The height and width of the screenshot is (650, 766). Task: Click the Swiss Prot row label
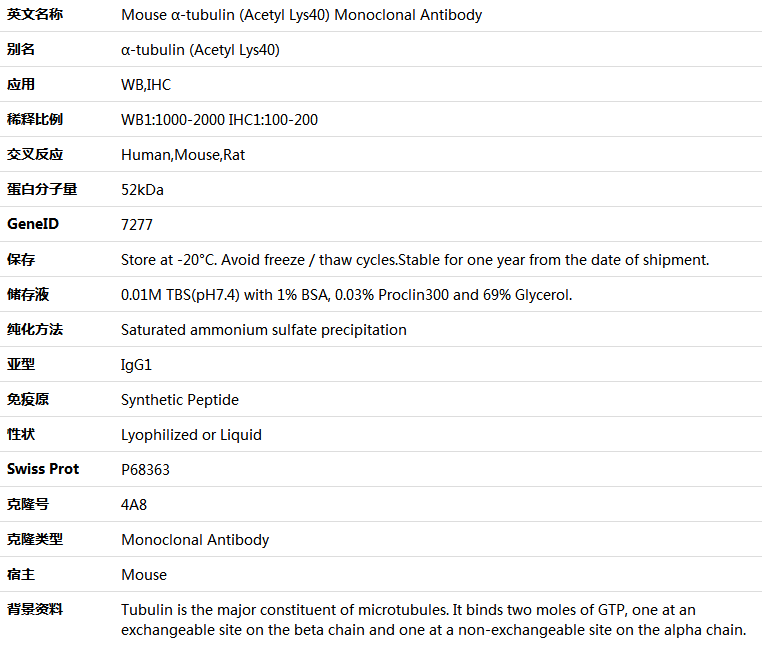[x=43, y=469]
